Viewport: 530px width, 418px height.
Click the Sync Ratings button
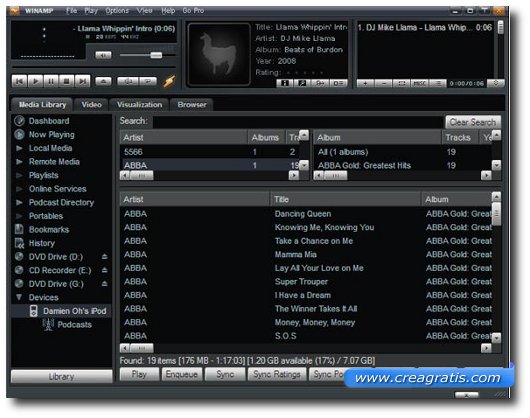point(277,374)
